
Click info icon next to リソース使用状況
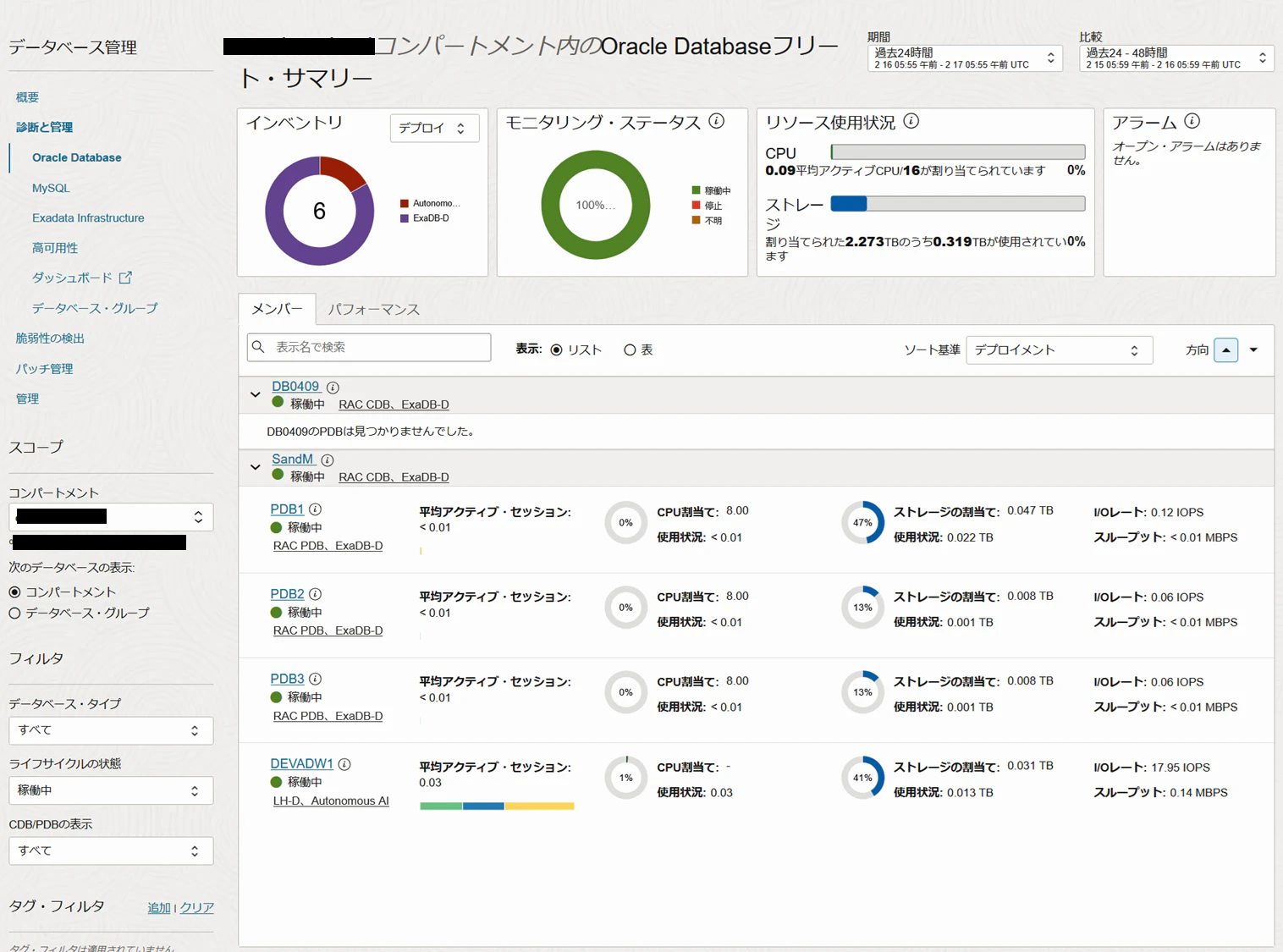pyautogui.click(x=911, y=121)
